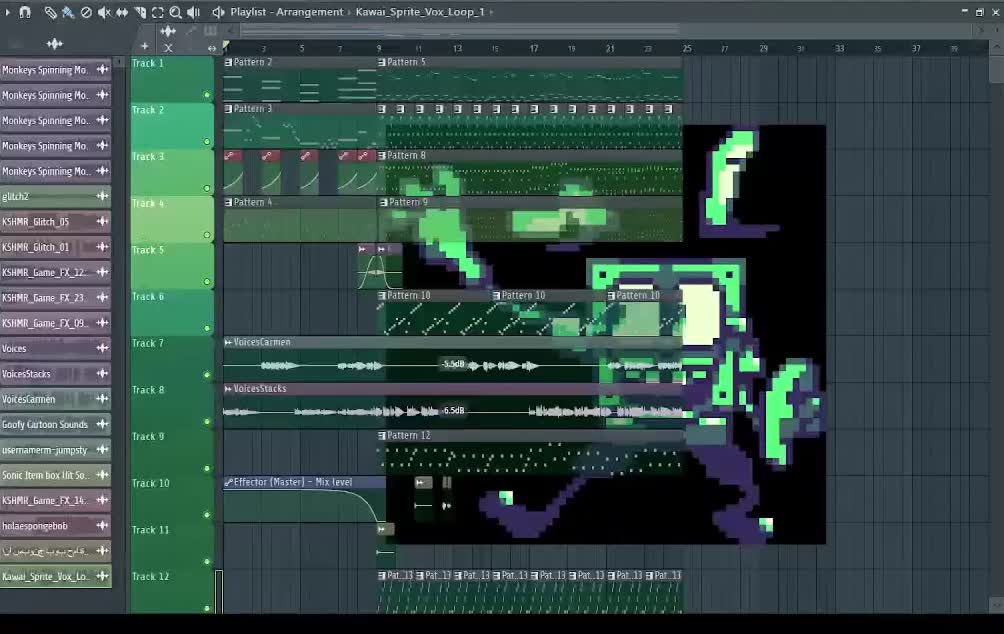Screen dimensions: 1004x634
Task: Click the Kawai_Sprite_Vox_Loop_1 breadcrumb
Action: click(419, 12)
